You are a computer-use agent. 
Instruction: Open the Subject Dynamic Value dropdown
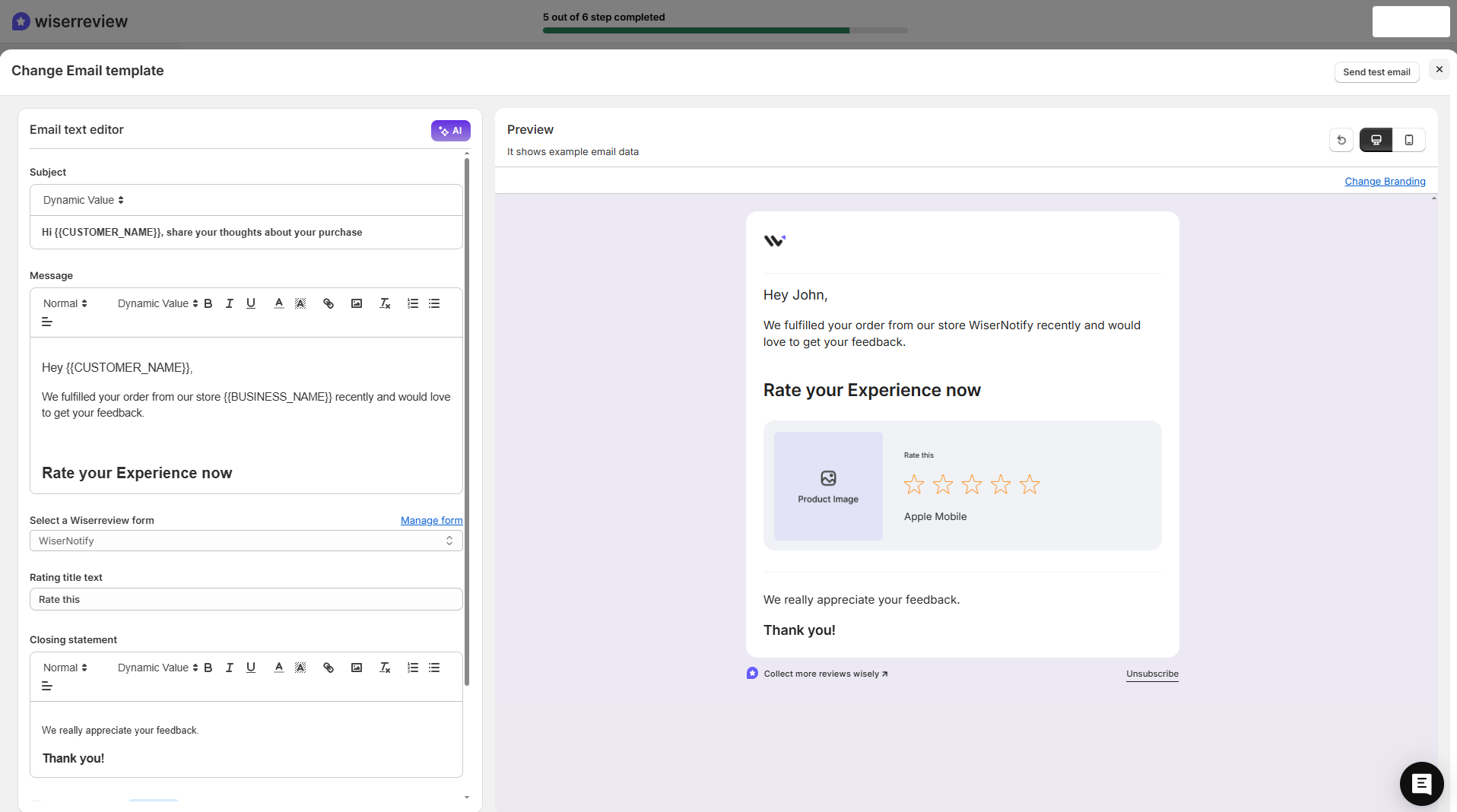82,200
